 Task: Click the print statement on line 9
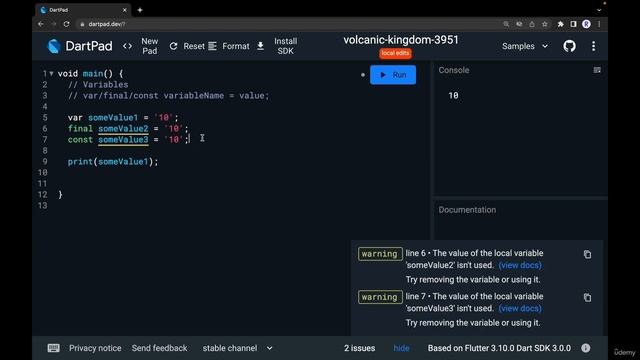click(113, 162)
